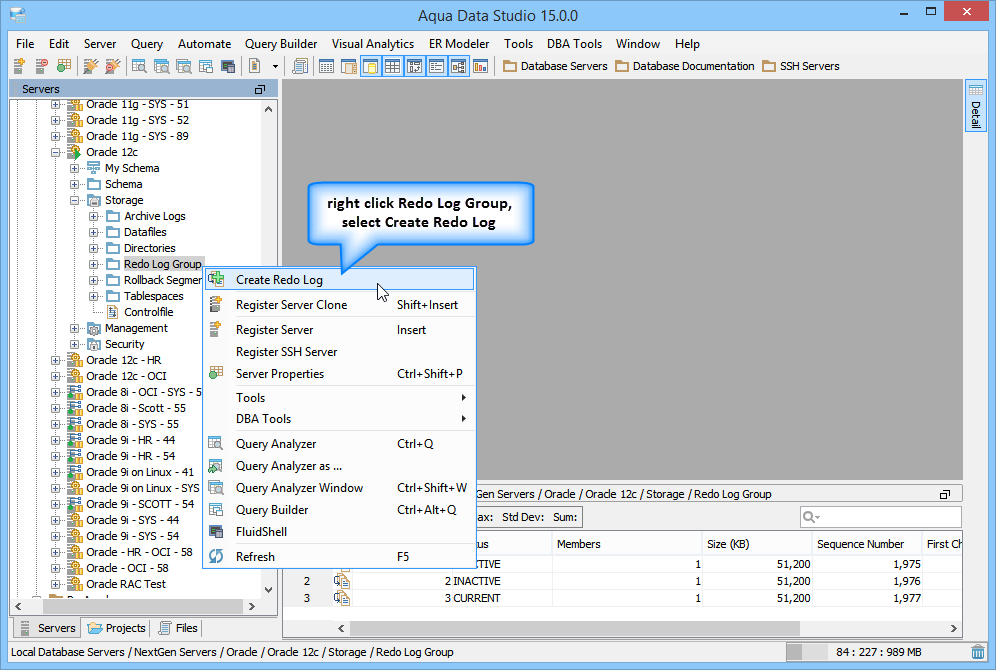Click the FluidShell toolbar icon
Viewport: 996px width, 670px height.
(x=227, y=65)
